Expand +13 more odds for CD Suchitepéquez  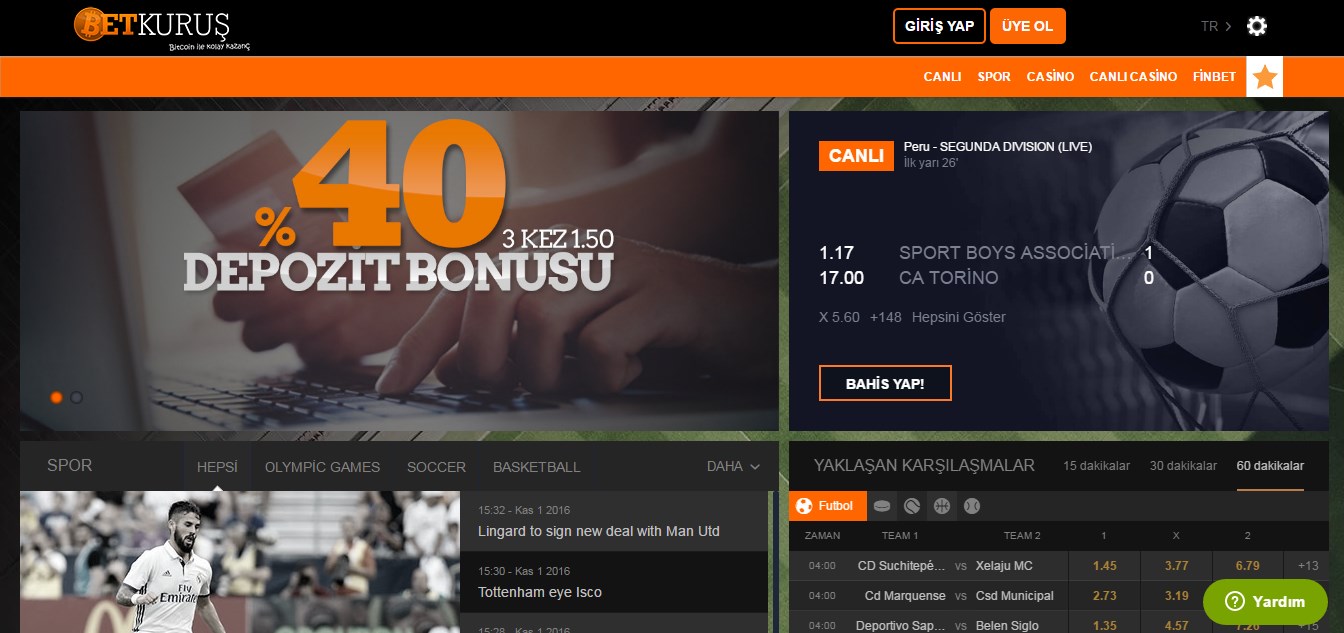pos(1307,566)
